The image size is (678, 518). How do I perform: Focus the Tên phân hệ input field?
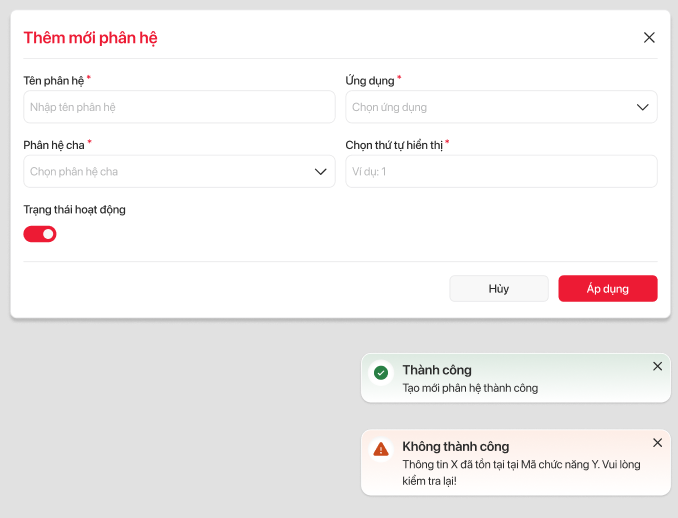[179, 107]
